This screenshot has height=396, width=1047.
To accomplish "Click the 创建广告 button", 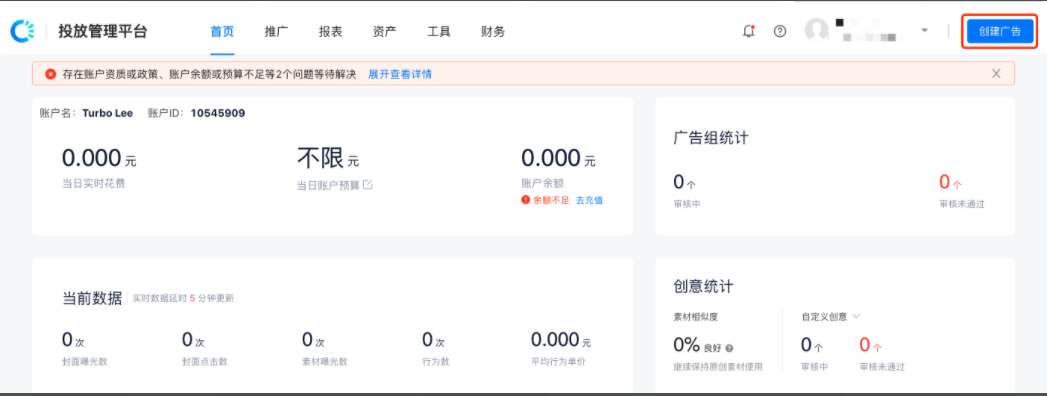I will tap(1000, 31).
